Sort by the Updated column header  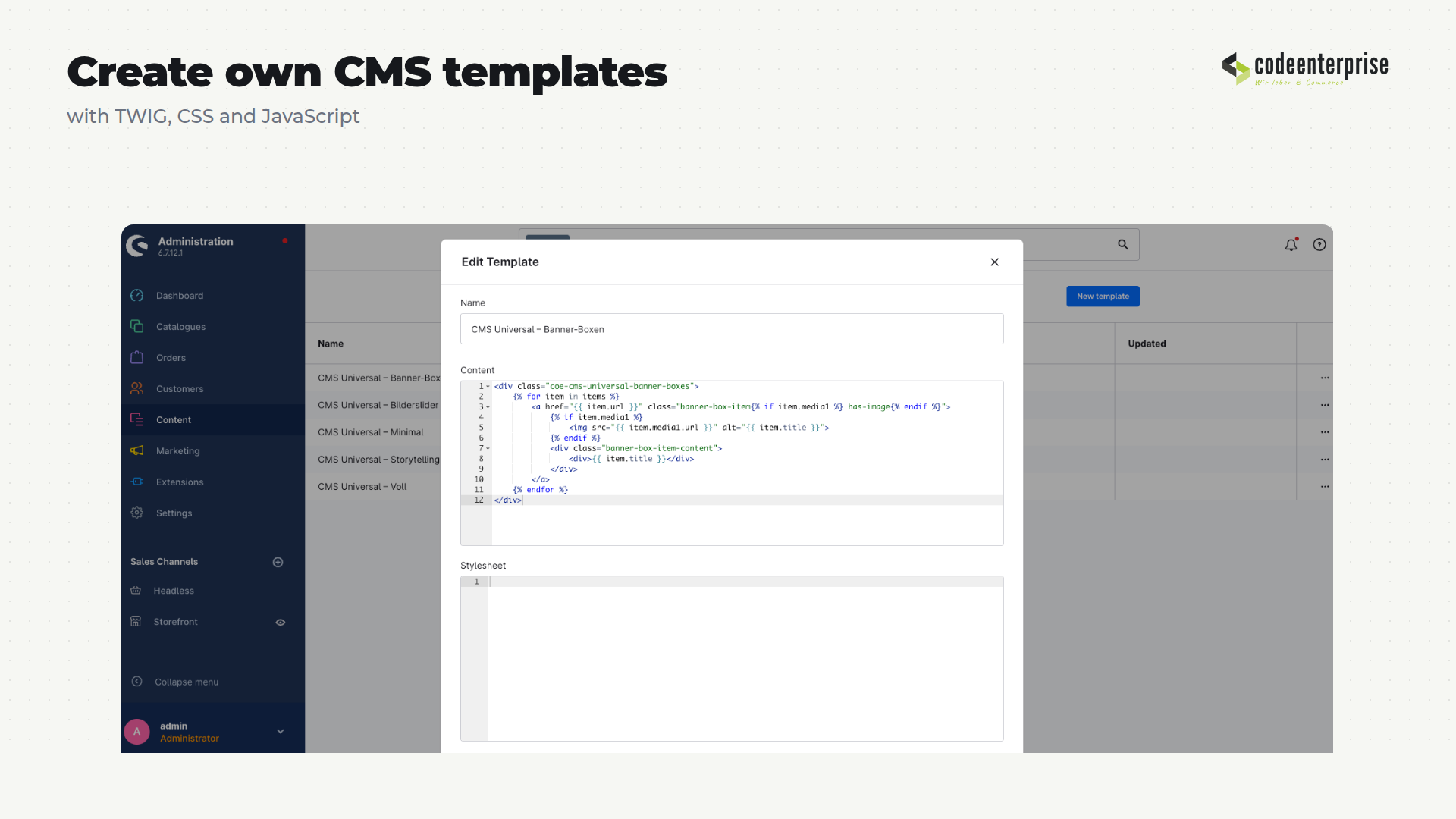pos(1147,344)
